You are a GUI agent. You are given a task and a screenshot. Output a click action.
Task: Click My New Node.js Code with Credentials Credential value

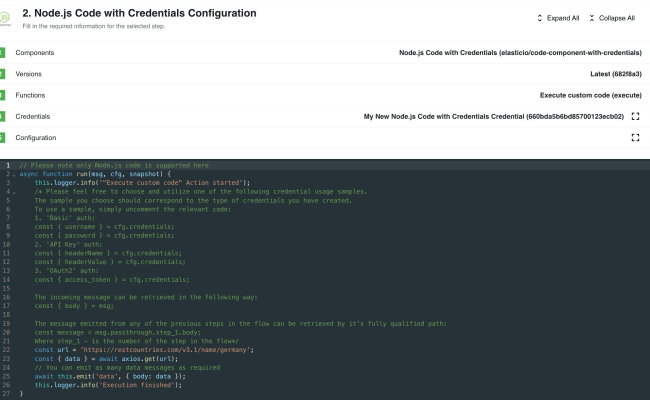493,116
